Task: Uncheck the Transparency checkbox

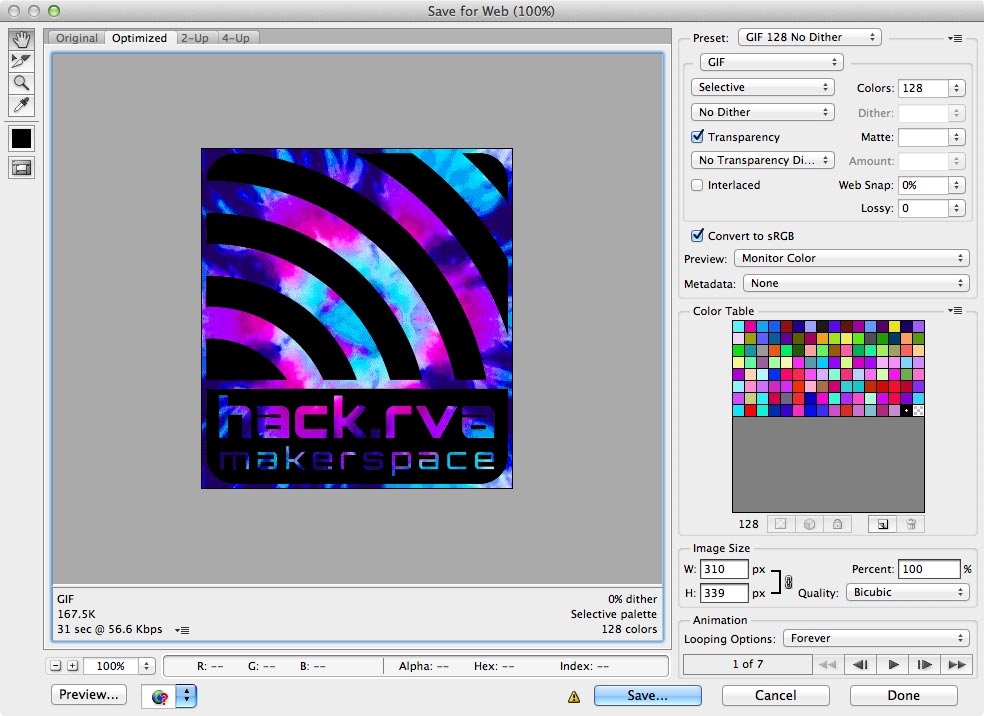Action: point(697,136)
